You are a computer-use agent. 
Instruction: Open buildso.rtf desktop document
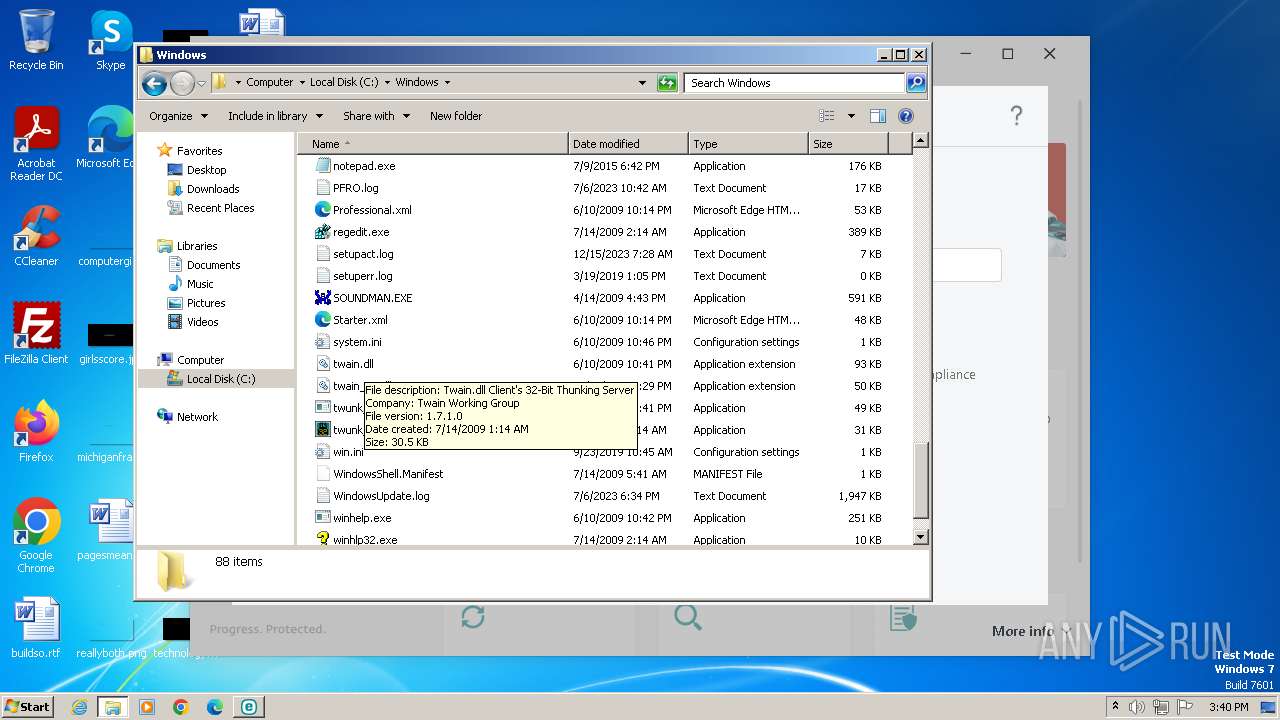pos(36,628)
